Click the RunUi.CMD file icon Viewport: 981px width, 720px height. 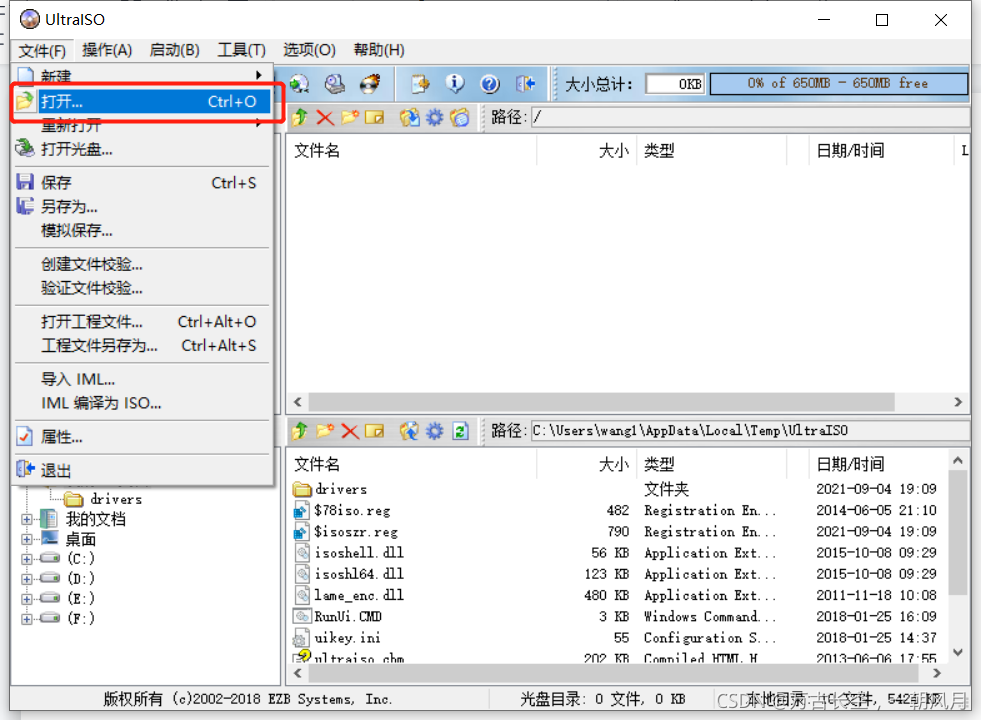(302, 616)
